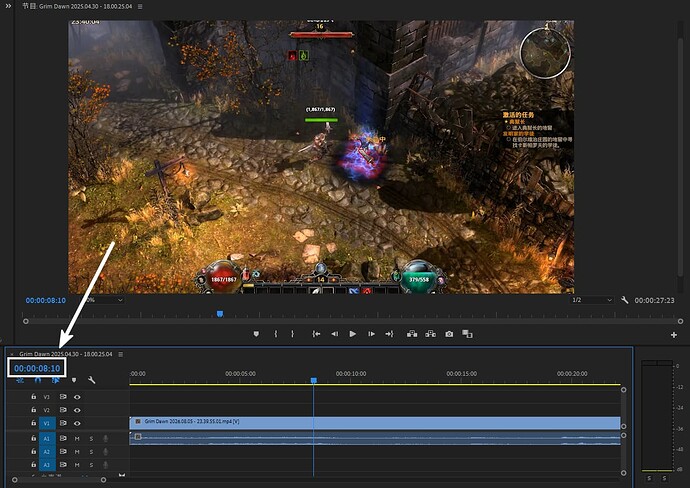Target the V3 video track
This screenshot has height=488, width=690.
tap(47, 397)
